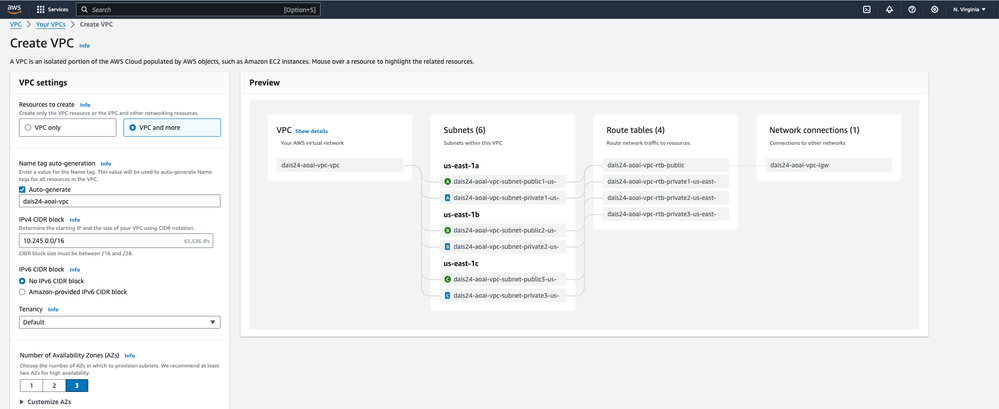
Task: Select dais24-aoai-vpc-rtb-private2 route table
Action: 666,197
